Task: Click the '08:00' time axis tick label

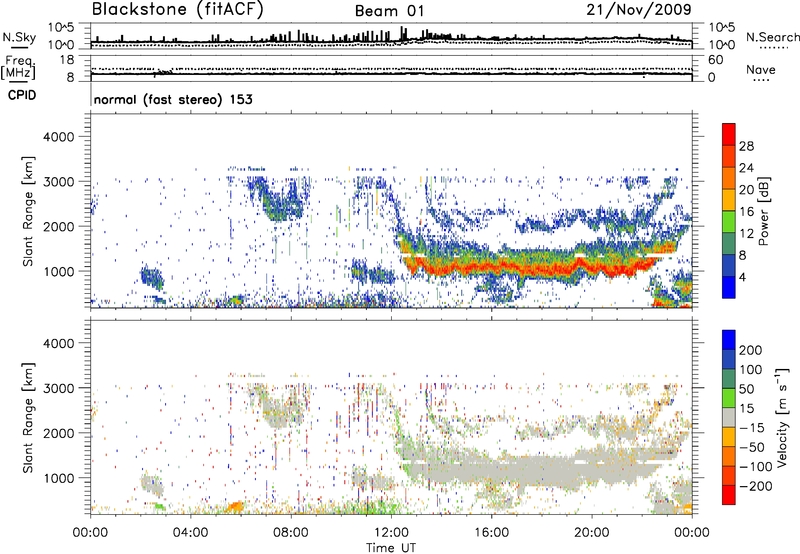Action: [291, 533]
